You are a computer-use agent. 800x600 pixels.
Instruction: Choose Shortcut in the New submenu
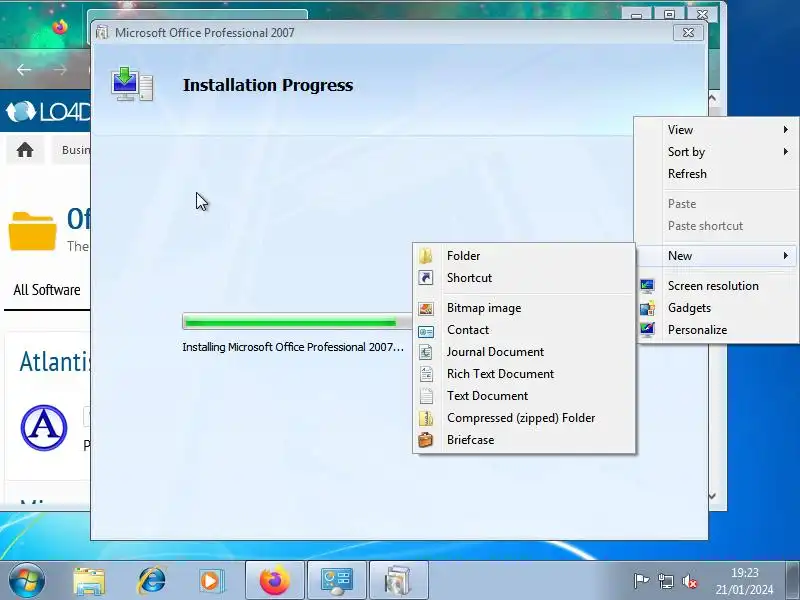click(524, 278)
